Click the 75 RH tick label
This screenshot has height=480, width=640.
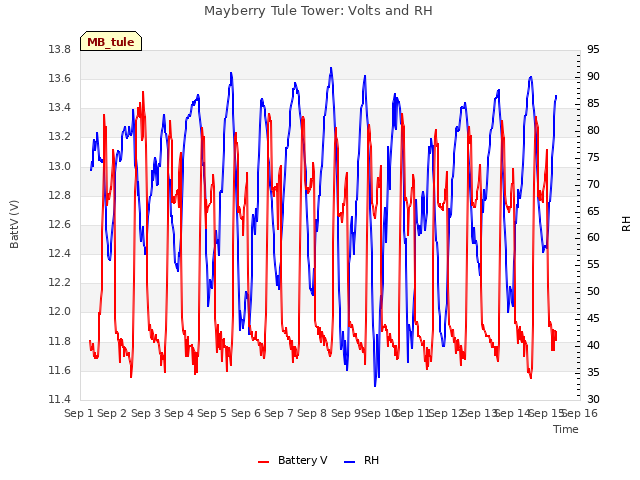[x=593, y=157]
